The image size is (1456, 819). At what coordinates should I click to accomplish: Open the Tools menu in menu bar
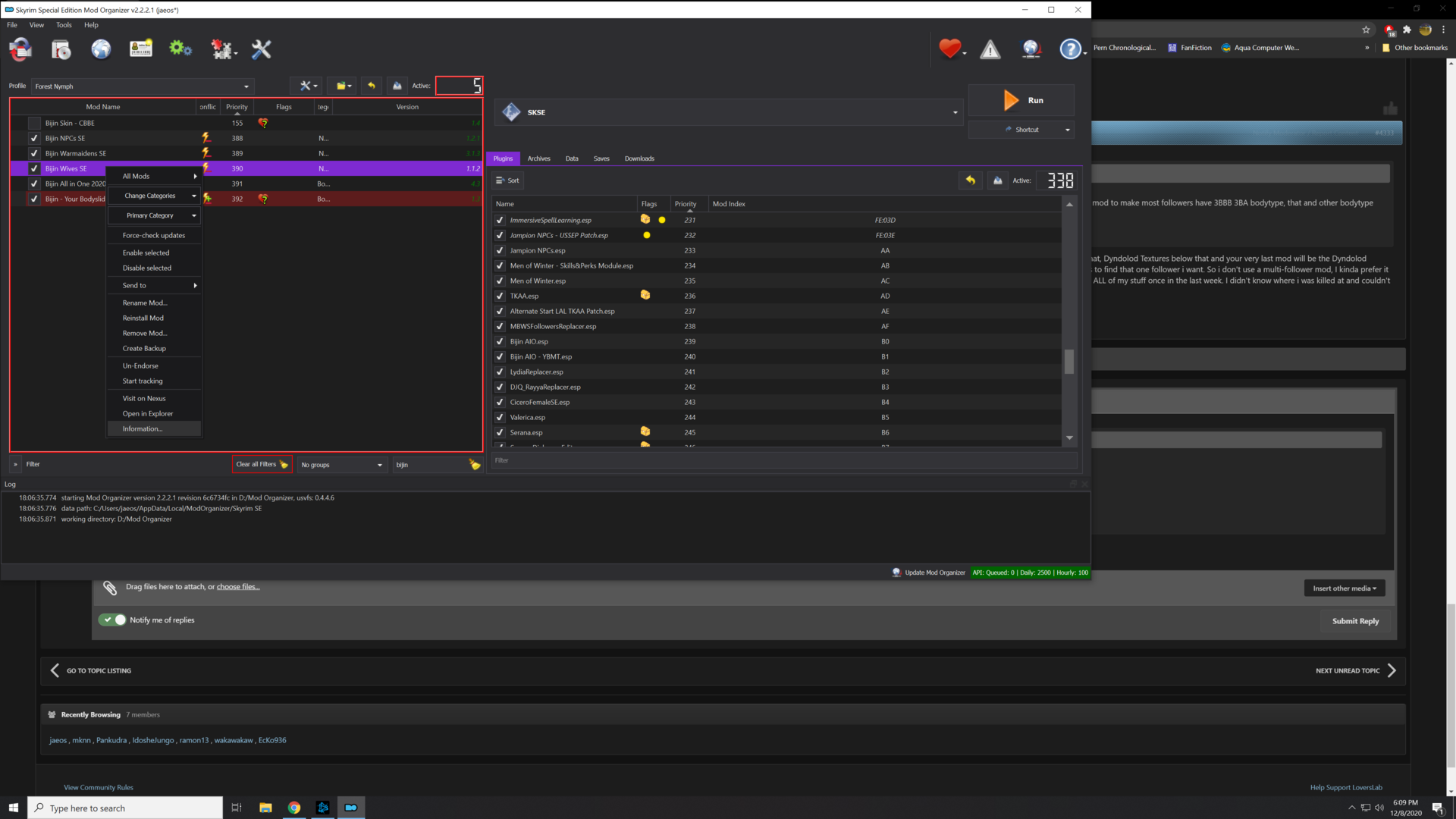[64, 25]
